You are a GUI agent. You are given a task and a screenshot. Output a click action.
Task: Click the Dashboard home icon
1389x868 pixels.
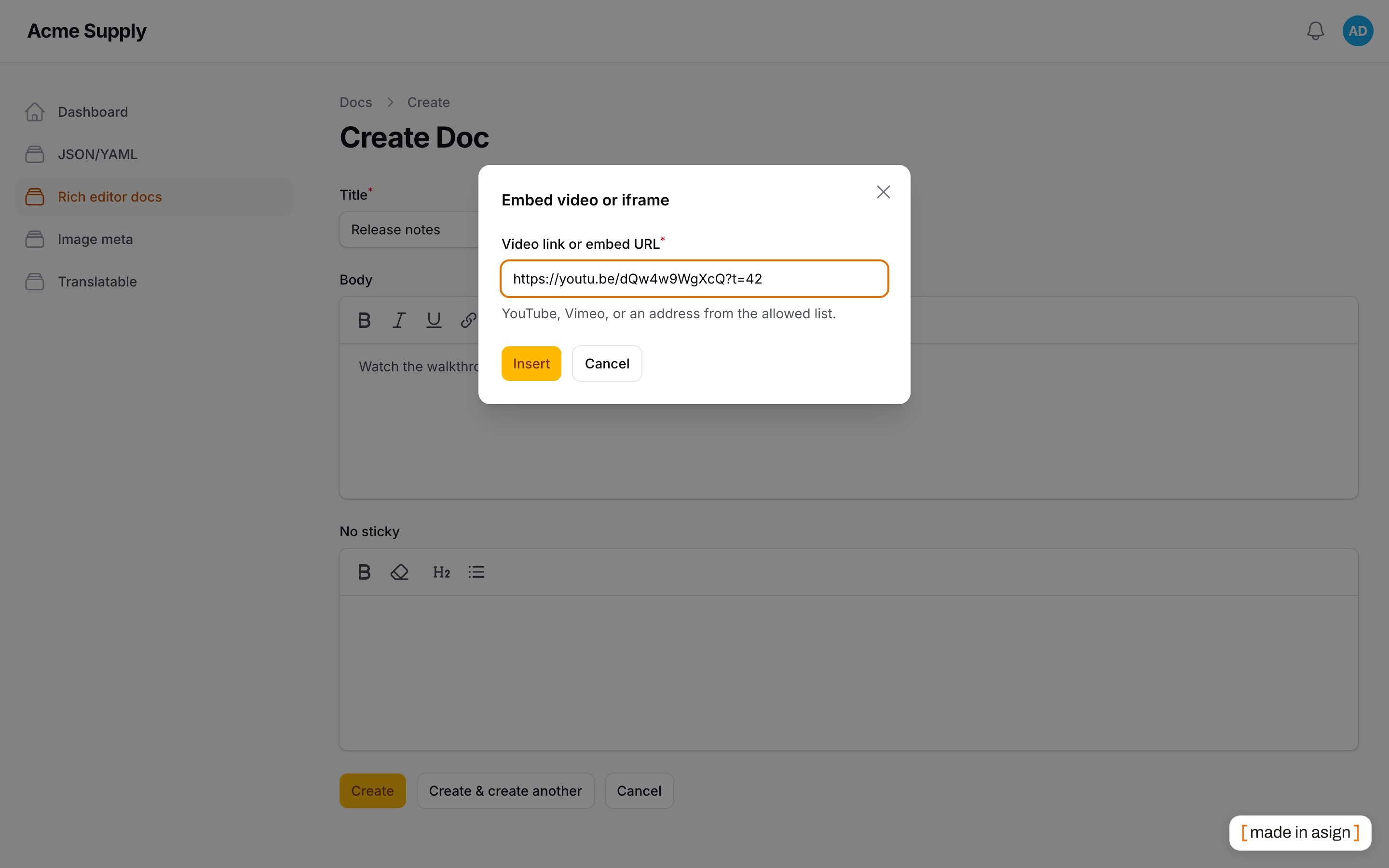pos(34,112)
